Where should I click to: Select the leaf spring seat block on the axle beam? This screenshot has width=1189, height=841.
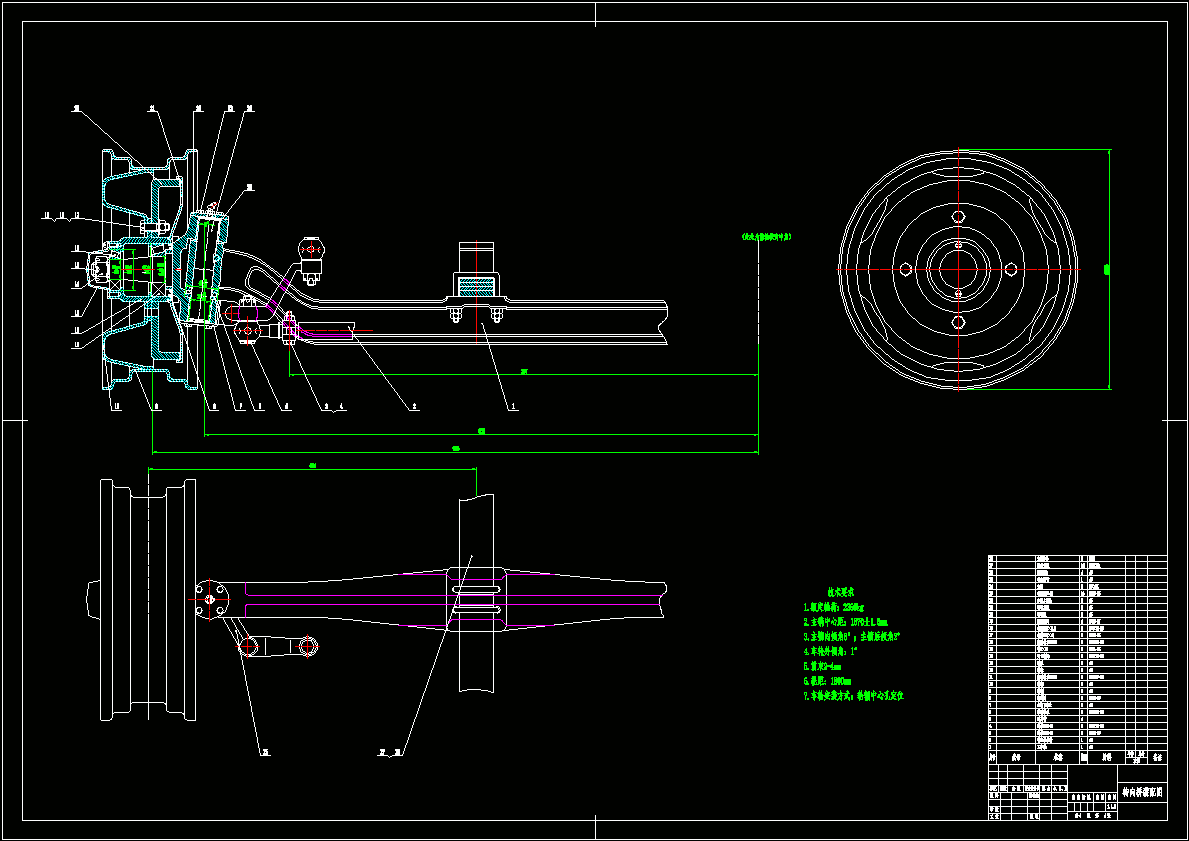pos(477,282)
